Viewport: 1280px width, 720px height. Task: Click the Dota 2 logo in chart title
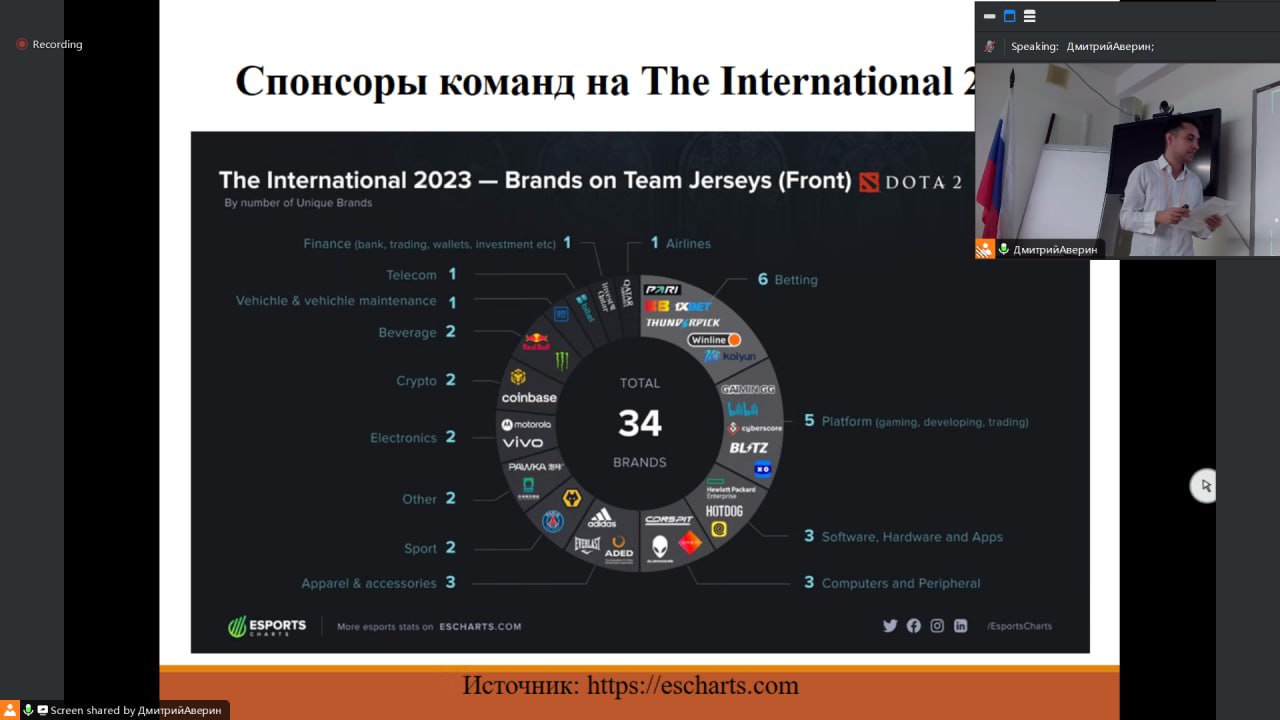(x=910, y=183)
